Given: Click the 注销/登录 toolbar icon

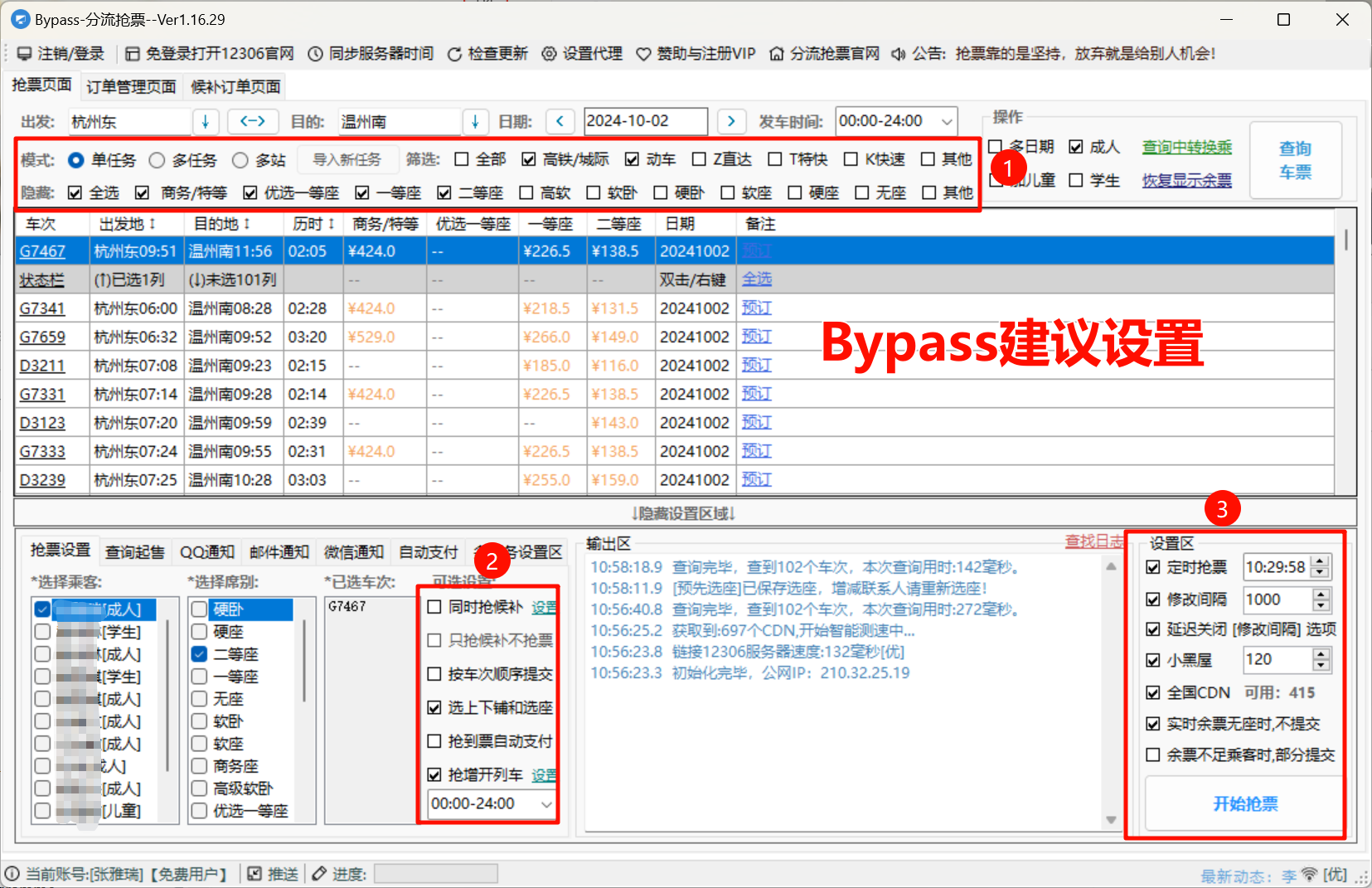Looking at the screenshot, I should click(x=24, y=54).
